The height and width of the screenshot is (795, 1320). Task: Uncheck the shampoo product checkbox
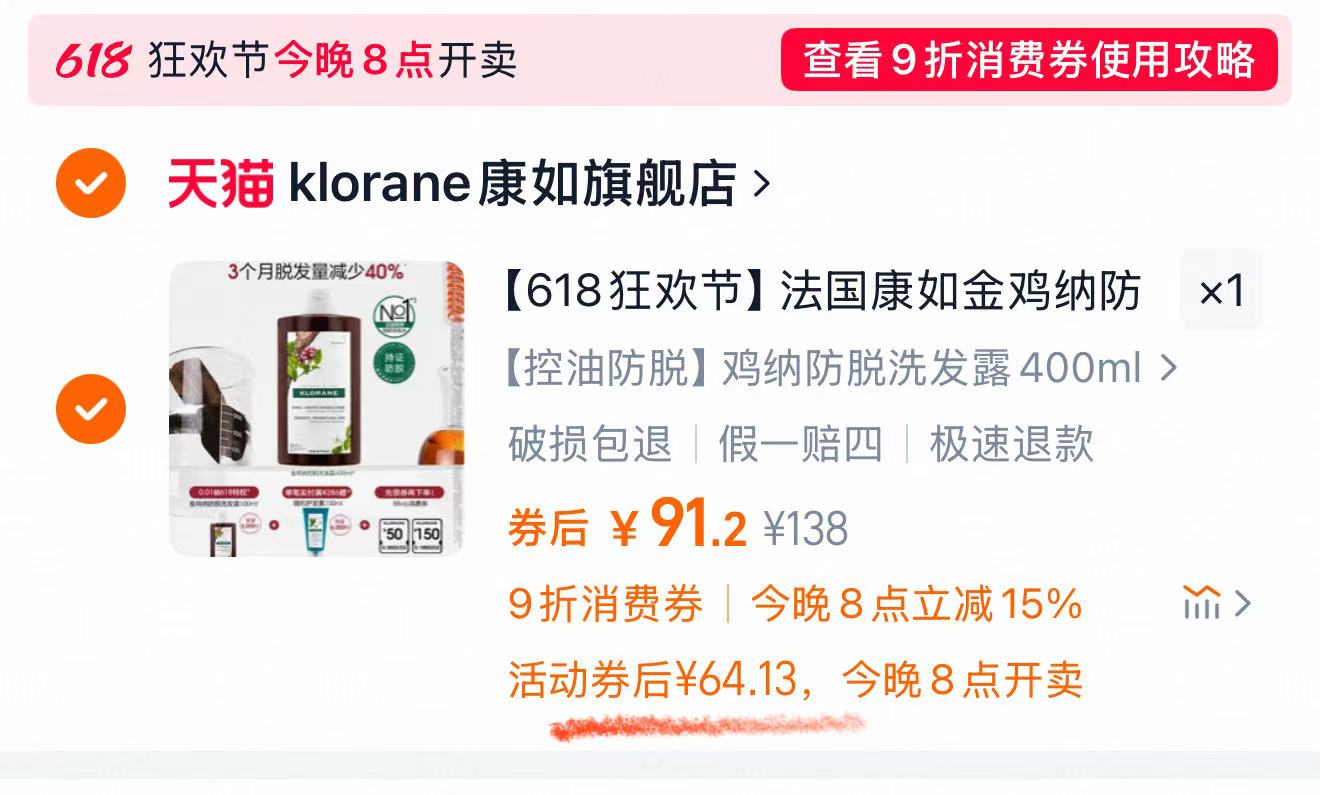(x=91, y=408)
